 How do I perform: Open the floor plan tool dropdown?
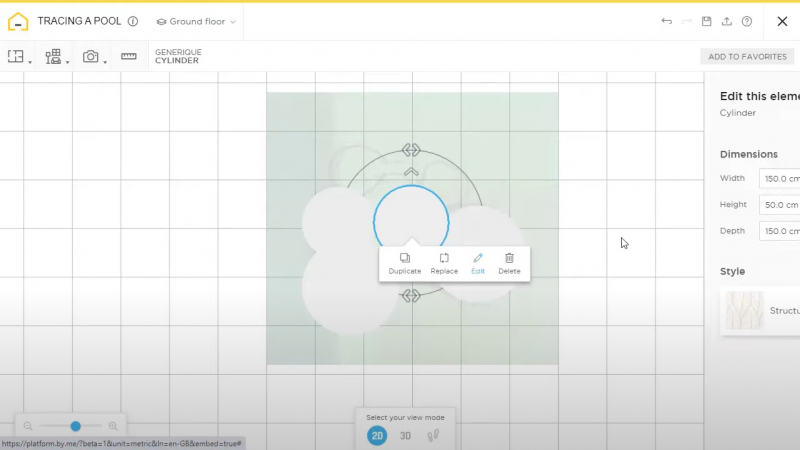[x=18, y=57]
